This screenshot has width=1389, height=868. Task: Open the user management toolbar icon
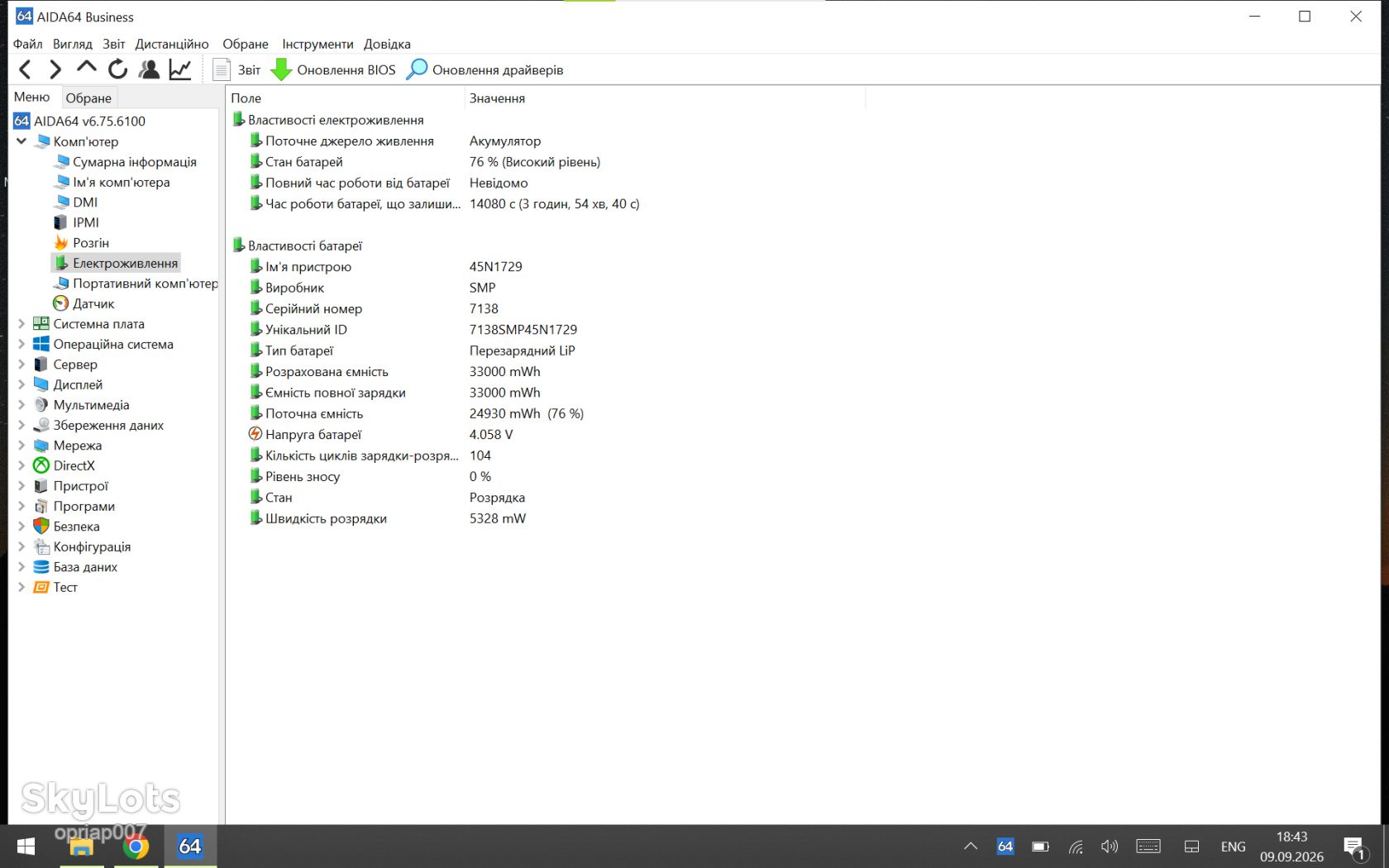149,69
